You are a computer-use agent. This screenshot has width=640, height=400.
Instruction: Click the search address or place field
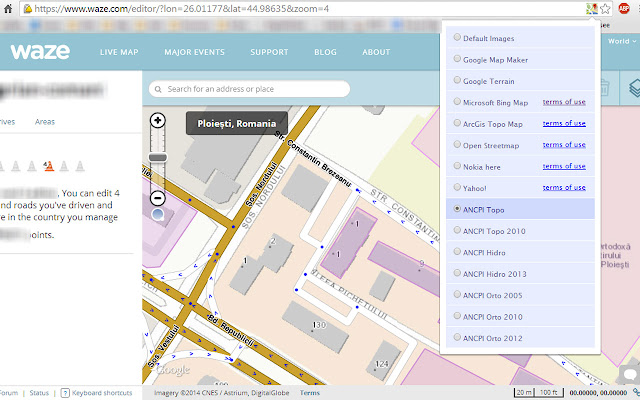[x=249, y=89]
